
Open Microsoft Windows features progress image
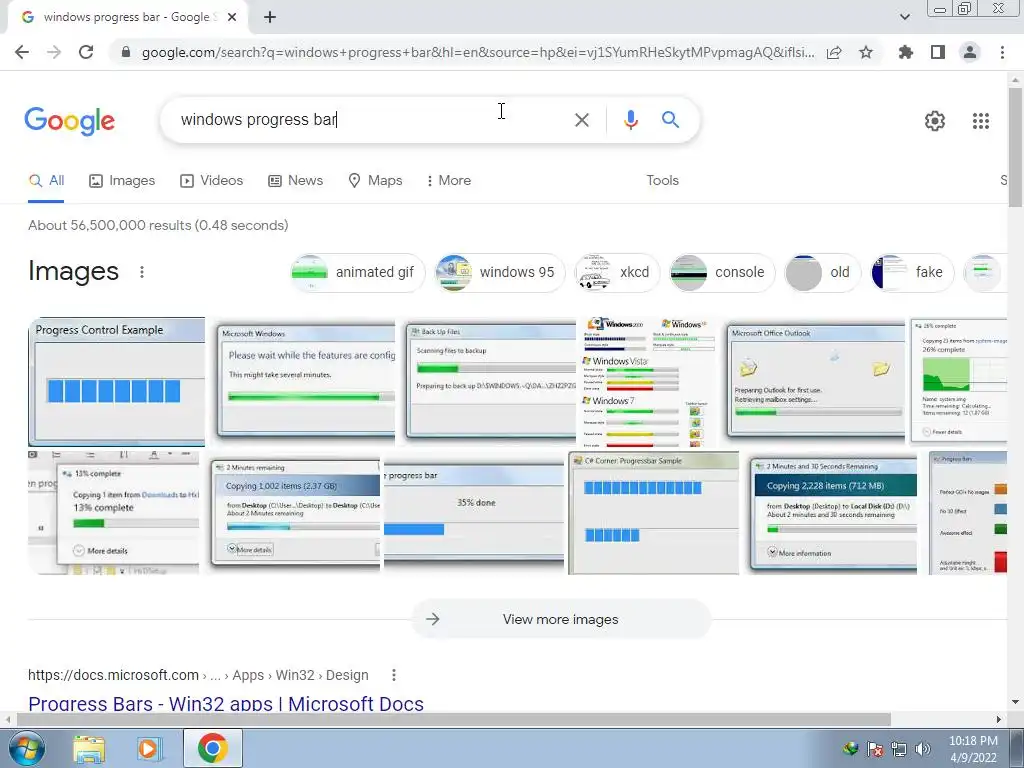304,381
